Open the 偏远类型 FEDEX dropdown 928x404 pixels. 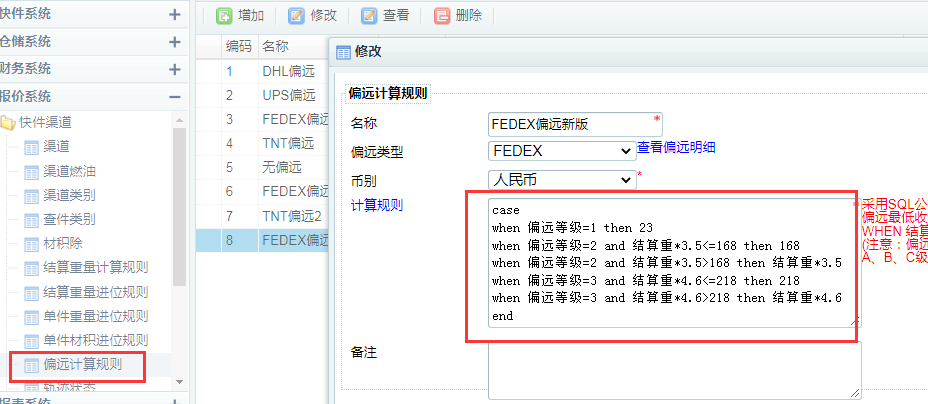pyautogui.click(x=562, y=151)
